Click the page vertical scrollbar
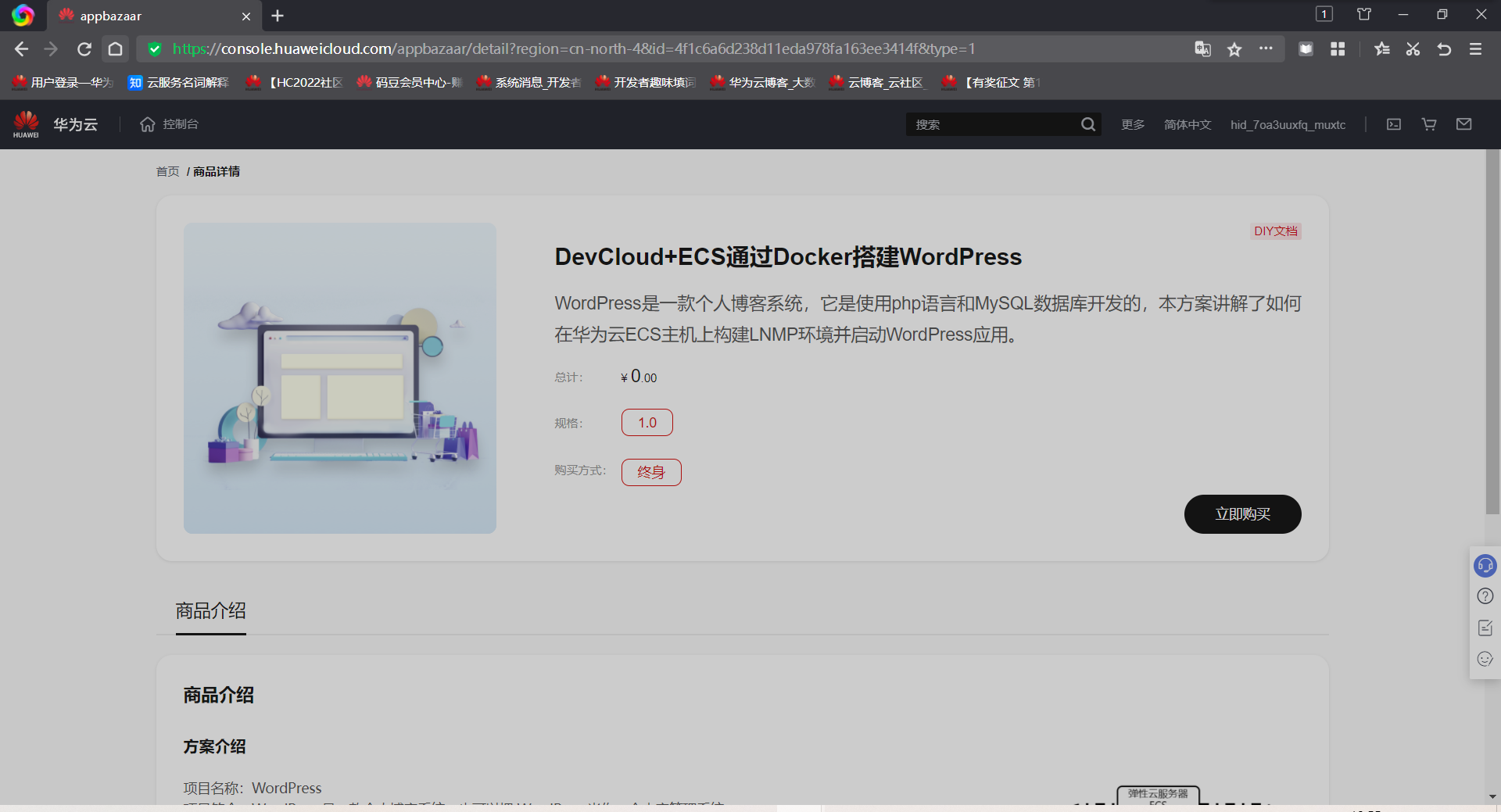The height and width of the screenshot is (812, 1501). (x=1492, y=334)
